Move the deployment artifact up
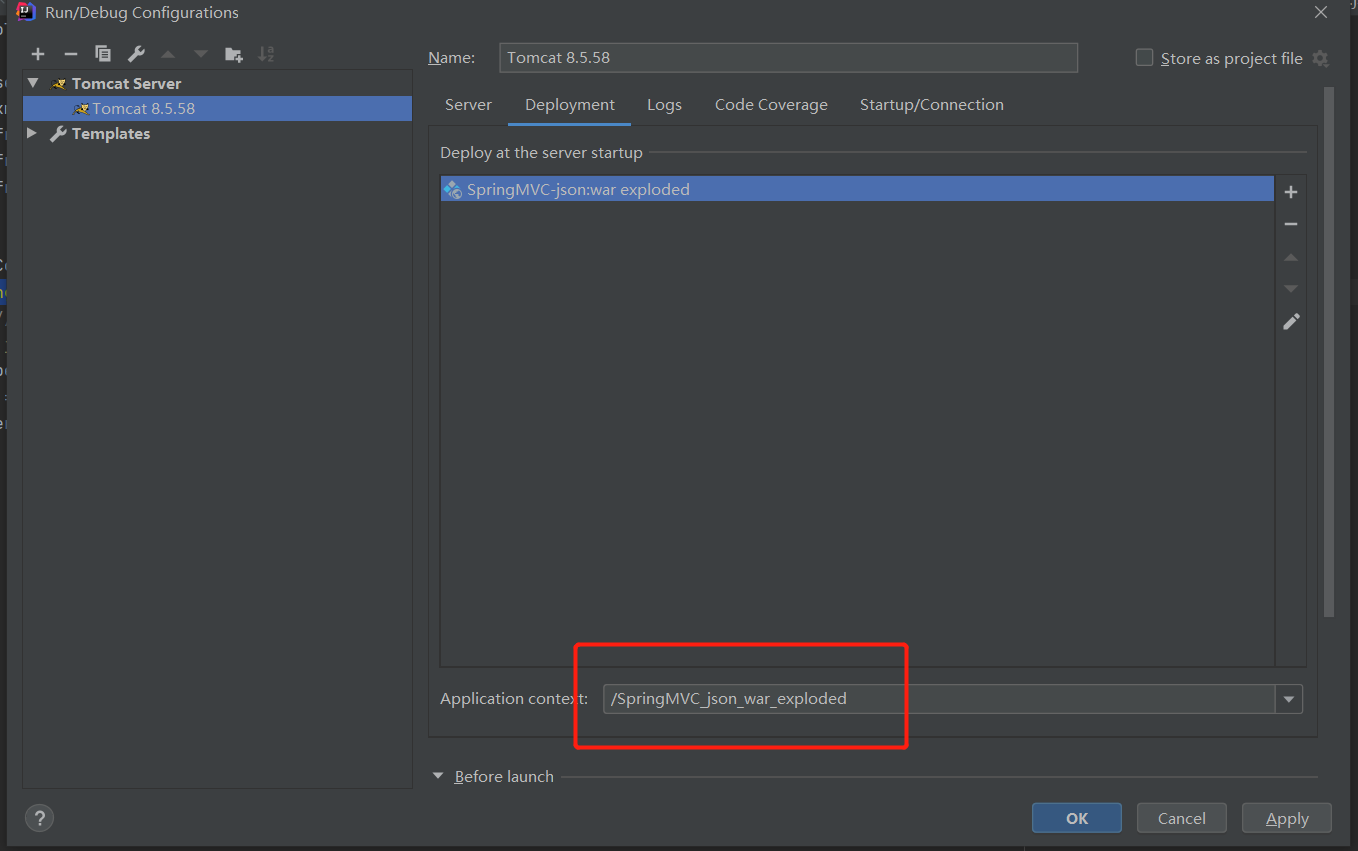1358x851 pixels. pos(1291,257)
